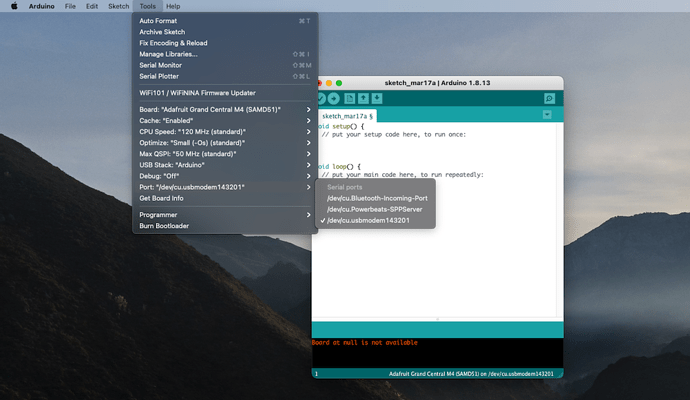The height and width of the screenshot is (400, 690).
Task: Toggle checked port /dev/cu.usbmodem143201
Action: [375, 220]
